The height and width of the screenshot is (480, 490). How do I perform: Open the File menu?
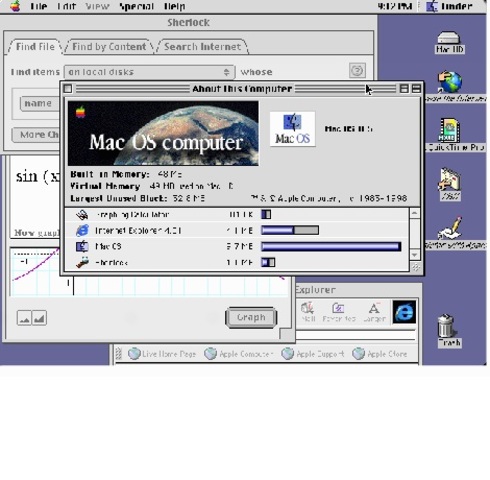click(38, 6)
